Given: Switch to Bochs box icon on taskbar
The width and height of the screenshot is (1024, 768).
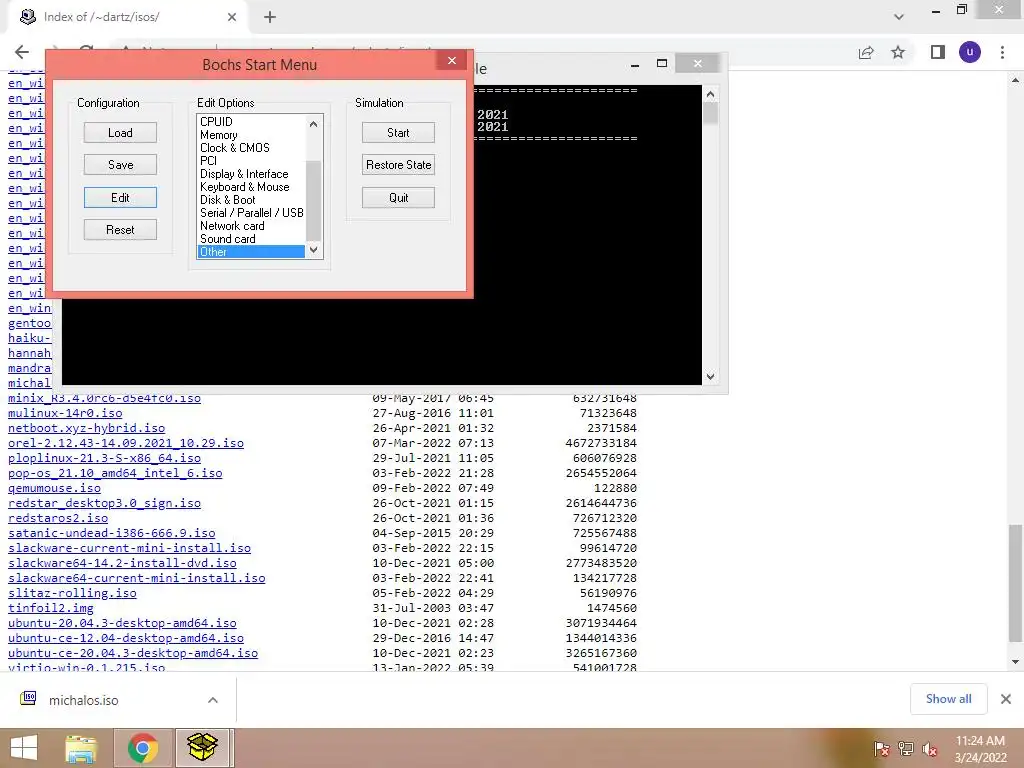Looking at the screenshot, I should click(x=202, y=748).
